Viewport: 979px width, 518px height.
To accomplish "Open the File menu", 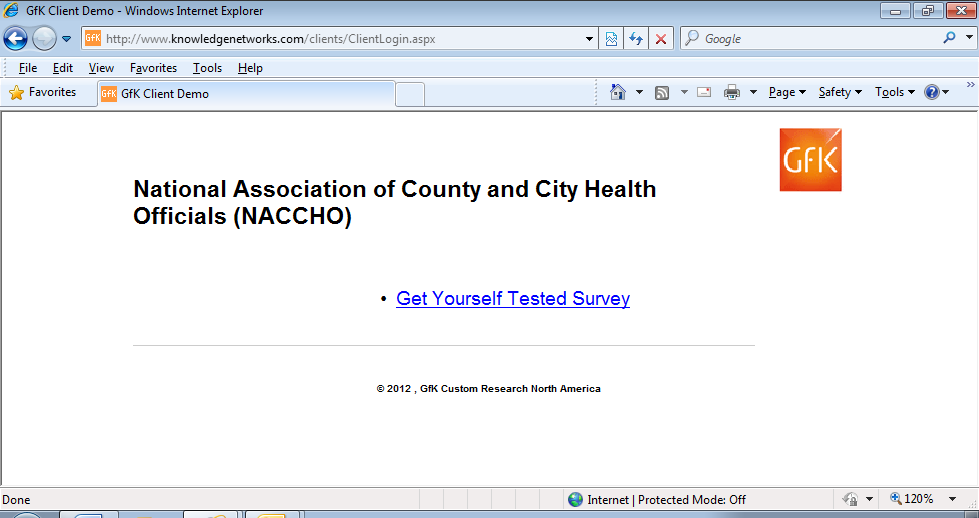I will [27, 68].
